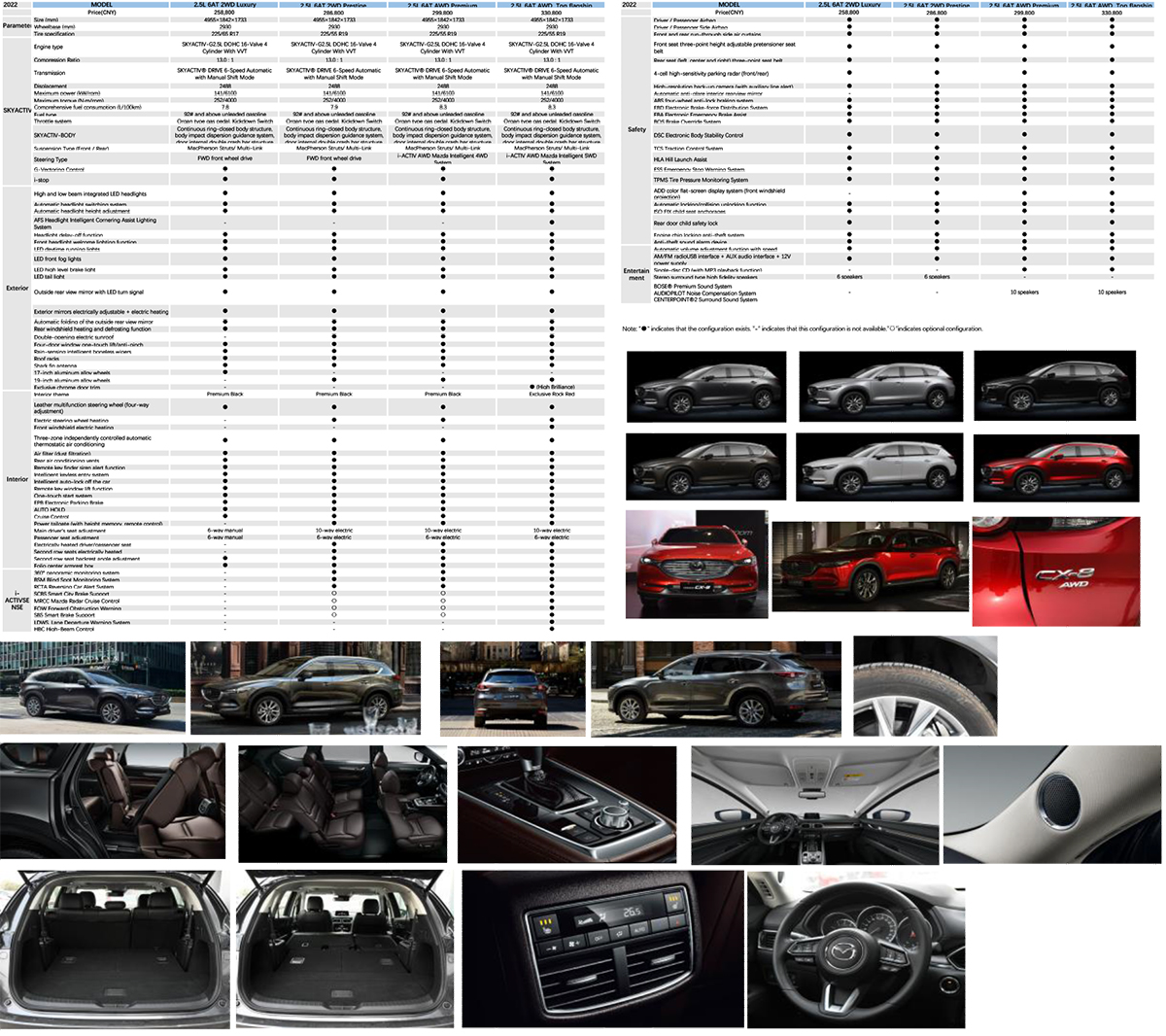
Task: Click the gear shifter console photo
Action: pos(566,804)
